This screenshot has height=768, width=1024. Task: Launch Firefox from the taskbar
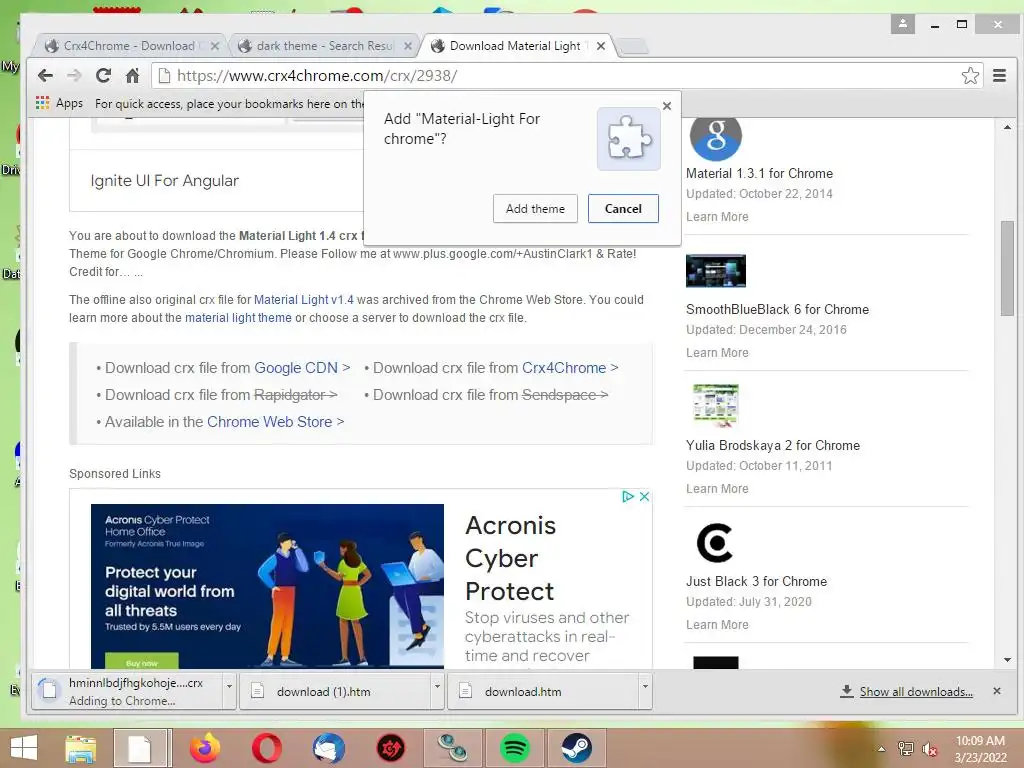[205, 748]
